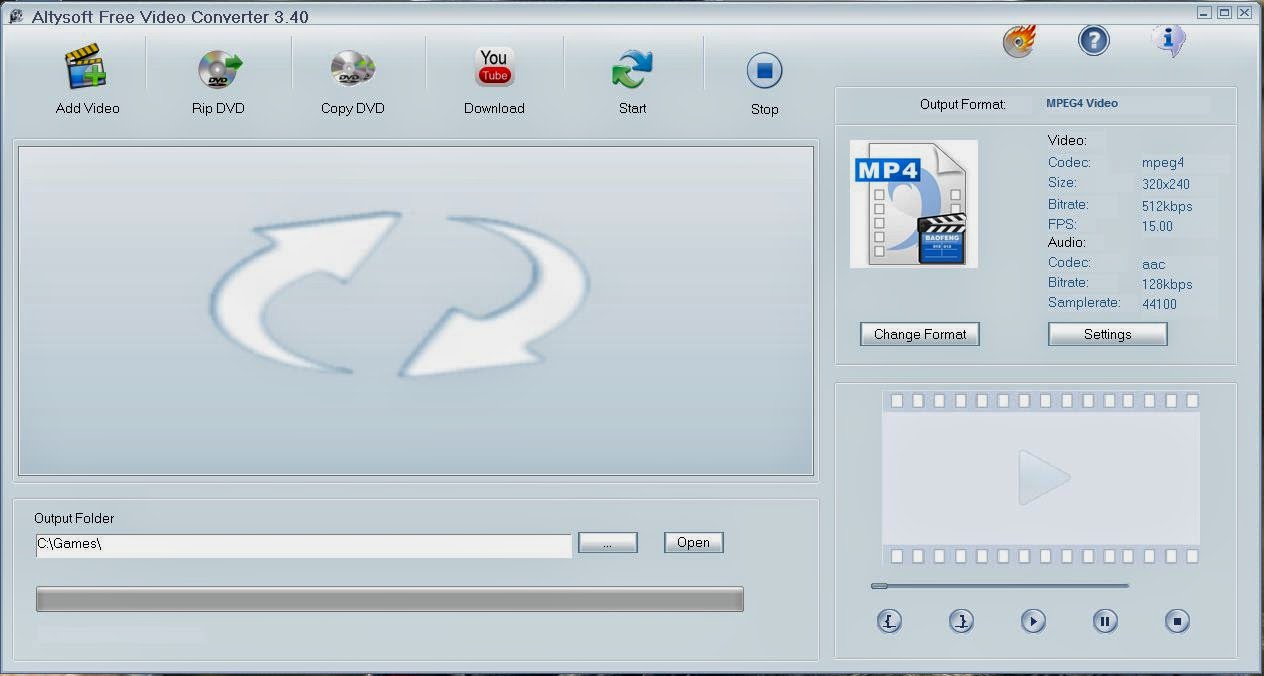Play the preview video
Viewport: 1264px width, 676px height.
pyautogui.click(x=1033, y=621)
